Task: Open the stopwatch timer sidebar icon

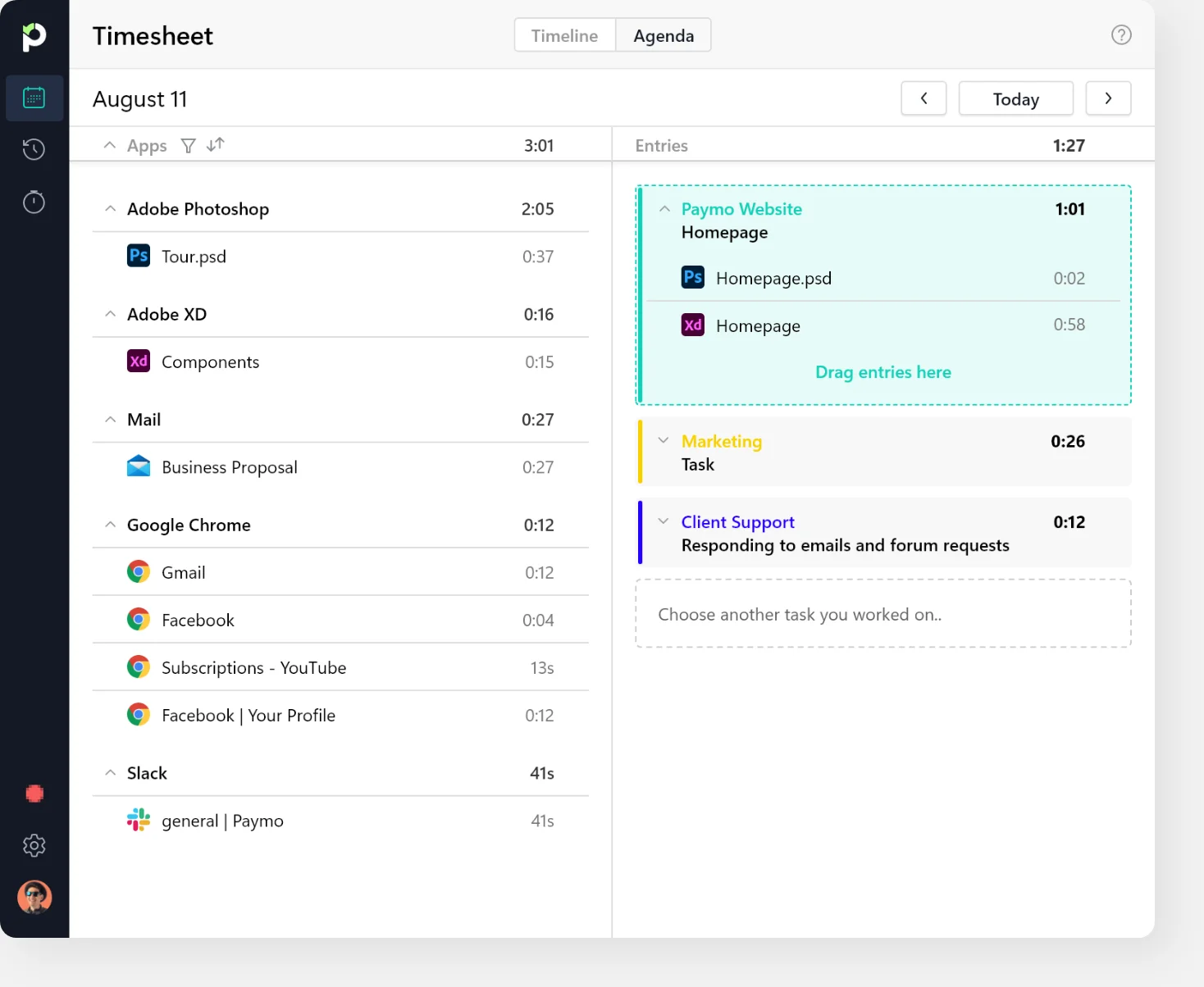Action: click(x=34, y=202)
